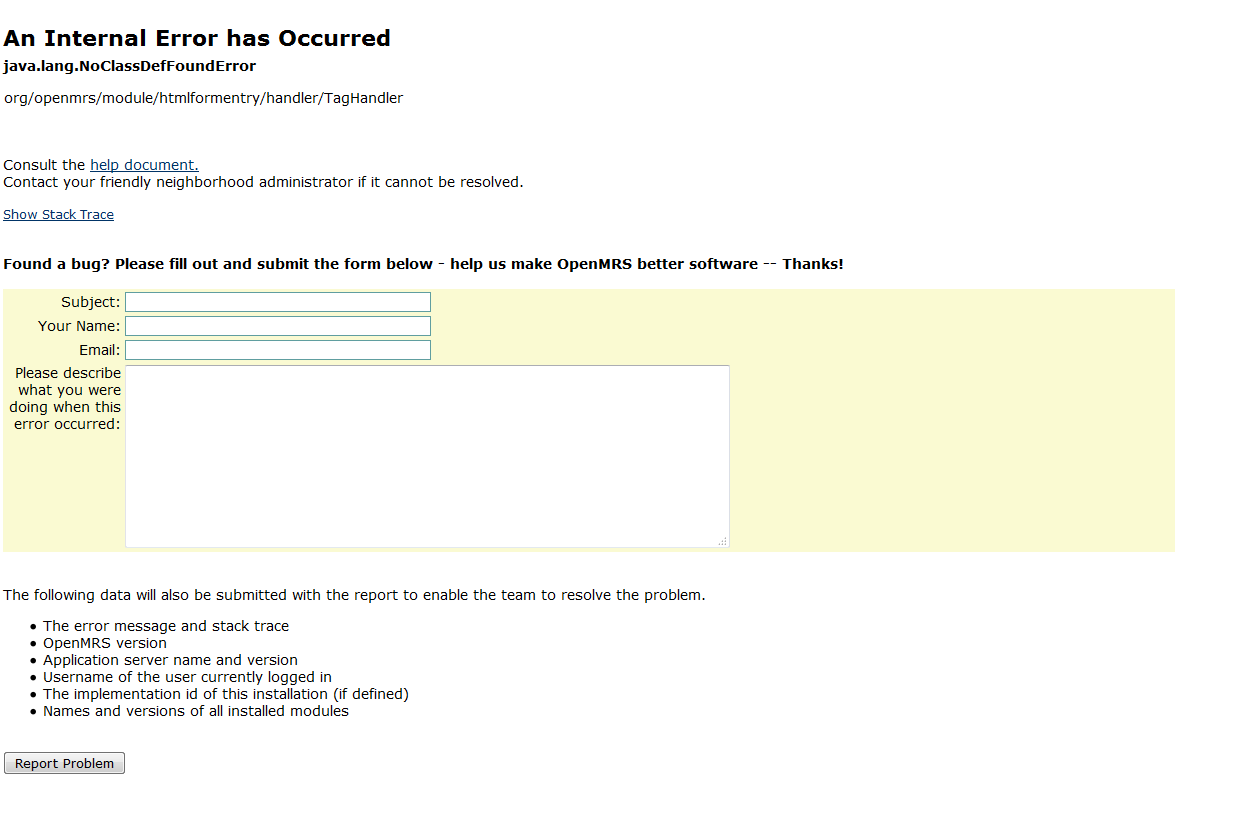Click "The error message and stack trace" bullet
The height and width of the screenshot is (815, 1237).
(166, 626)
